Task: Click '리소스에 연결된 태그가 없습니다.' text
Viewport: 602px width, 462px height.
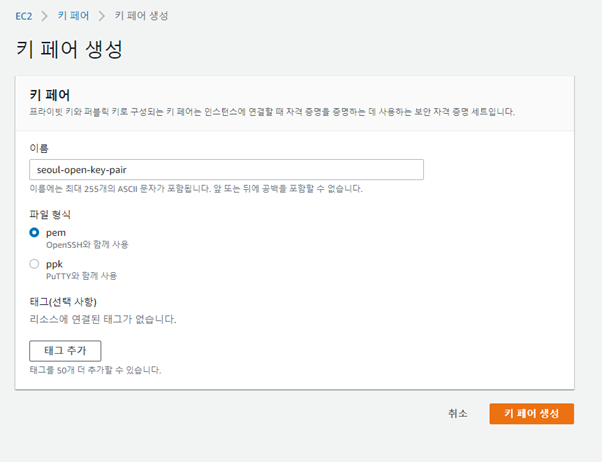Action: (103, 319)
